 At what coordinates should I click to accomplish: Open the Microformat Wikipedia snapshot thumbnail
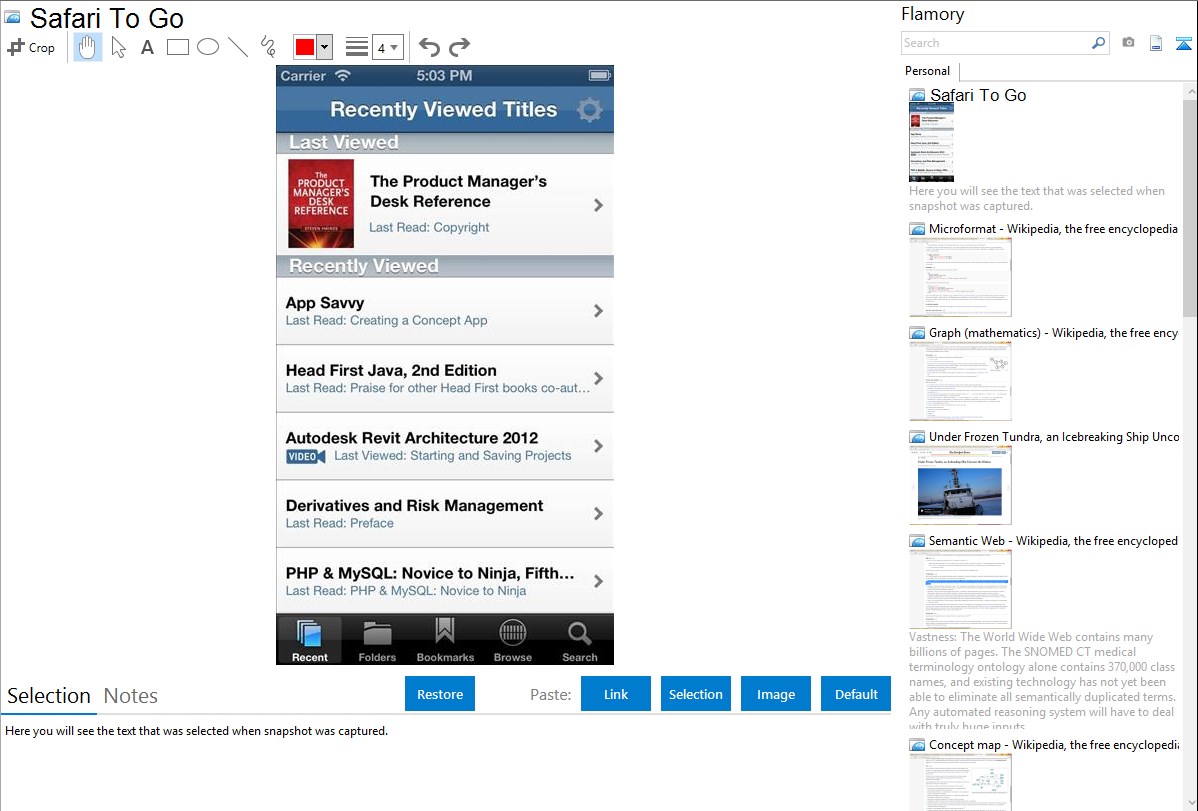[960, 277]
